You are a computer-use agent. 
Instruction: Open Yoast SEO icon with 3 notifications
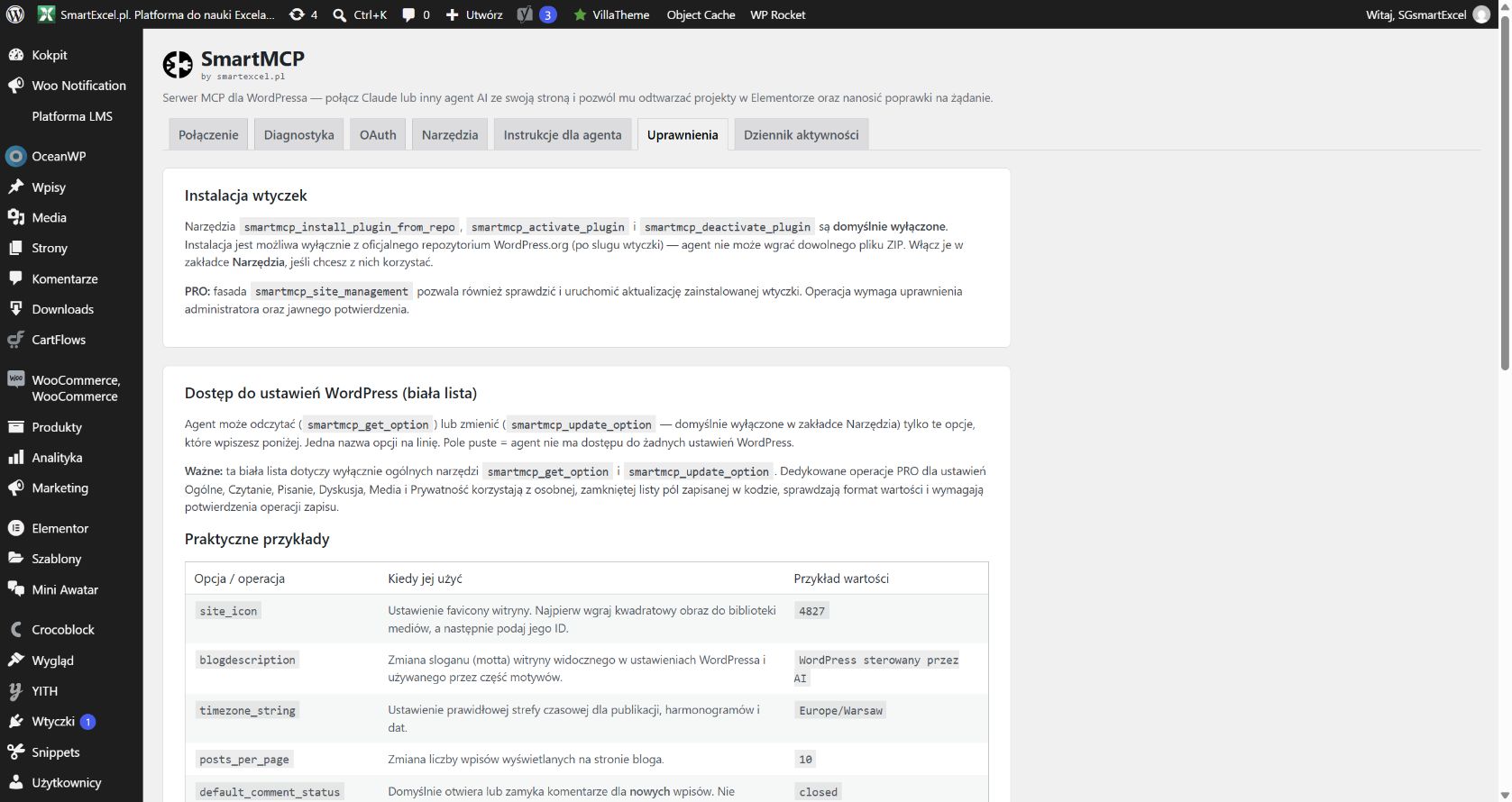pyautogui.click(x=536, y=14)
